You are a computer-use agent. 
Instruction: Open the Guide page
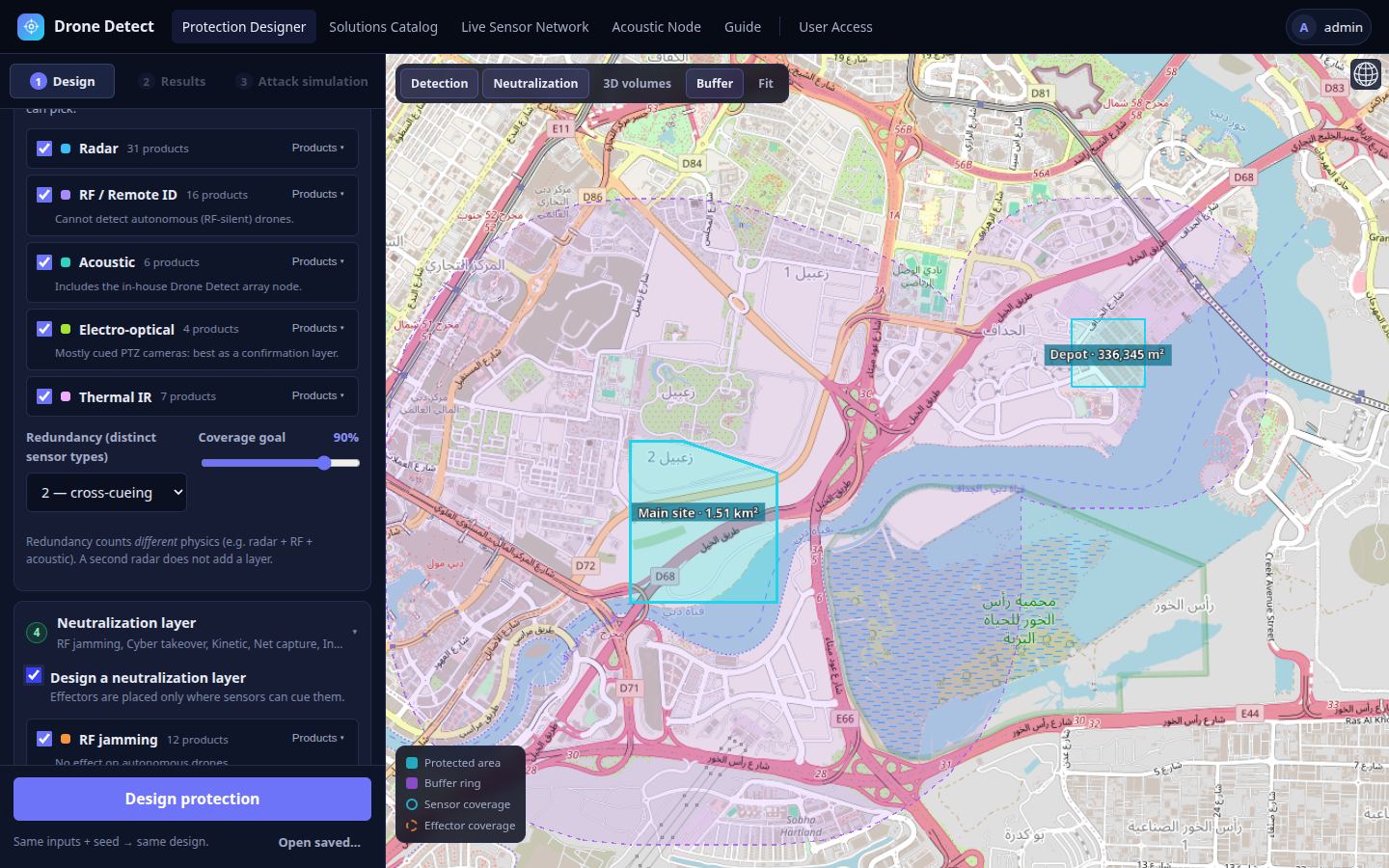click(x=743, y=27)
